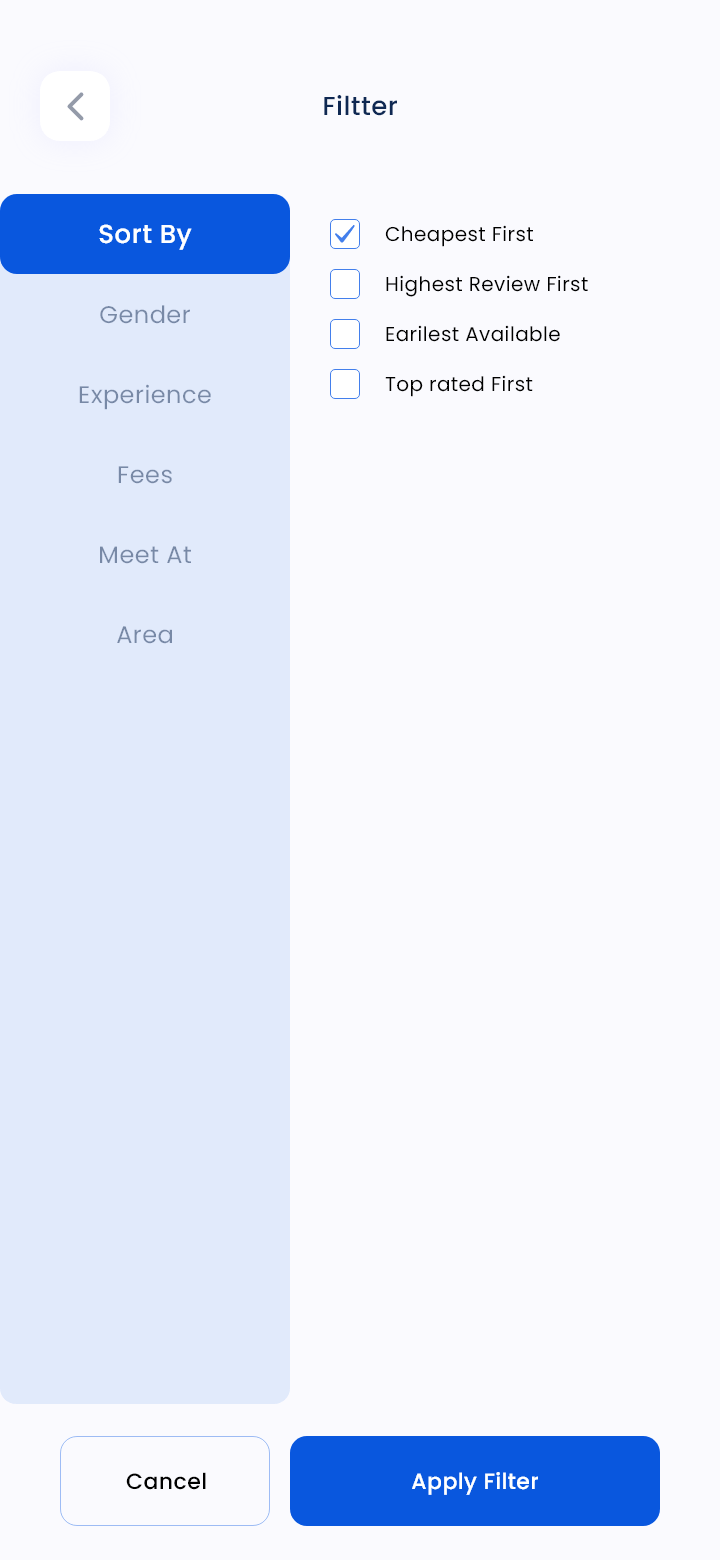The height and width of the screenshot is (1560, 720).
Task: Show the Fees filter options
Action: [145, 474]
